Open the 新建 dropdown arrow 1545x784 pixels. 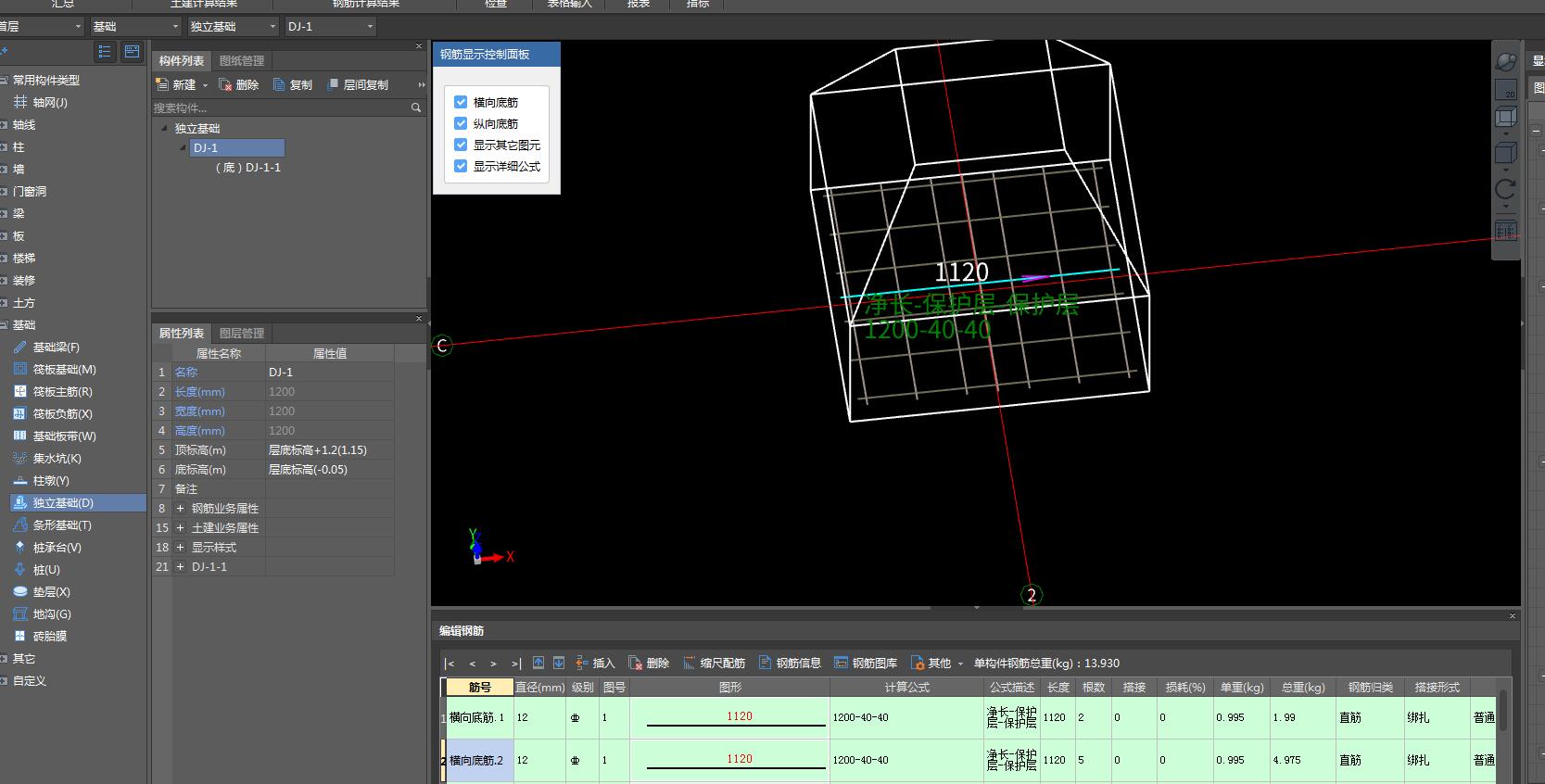click(206, 85)
